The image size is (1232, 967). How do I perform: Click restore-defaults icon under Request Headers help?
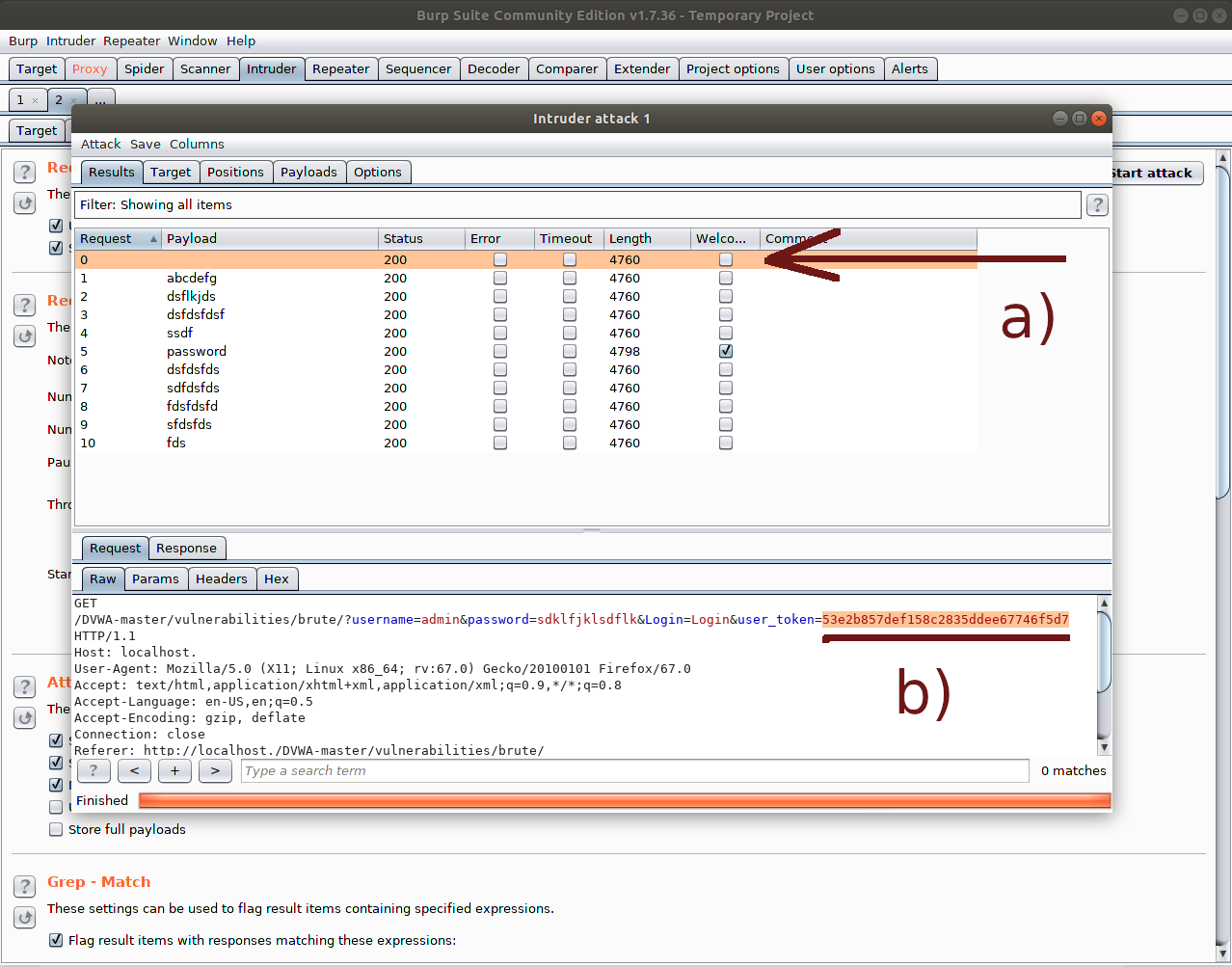click(x=25, y=203)
